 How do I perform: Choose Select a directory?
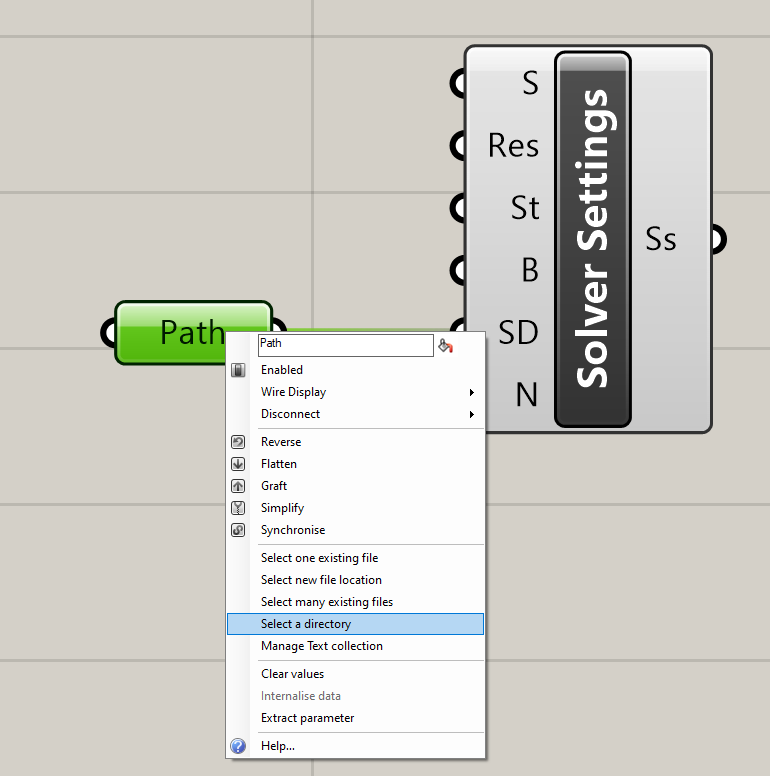click(x=306, y=624)
